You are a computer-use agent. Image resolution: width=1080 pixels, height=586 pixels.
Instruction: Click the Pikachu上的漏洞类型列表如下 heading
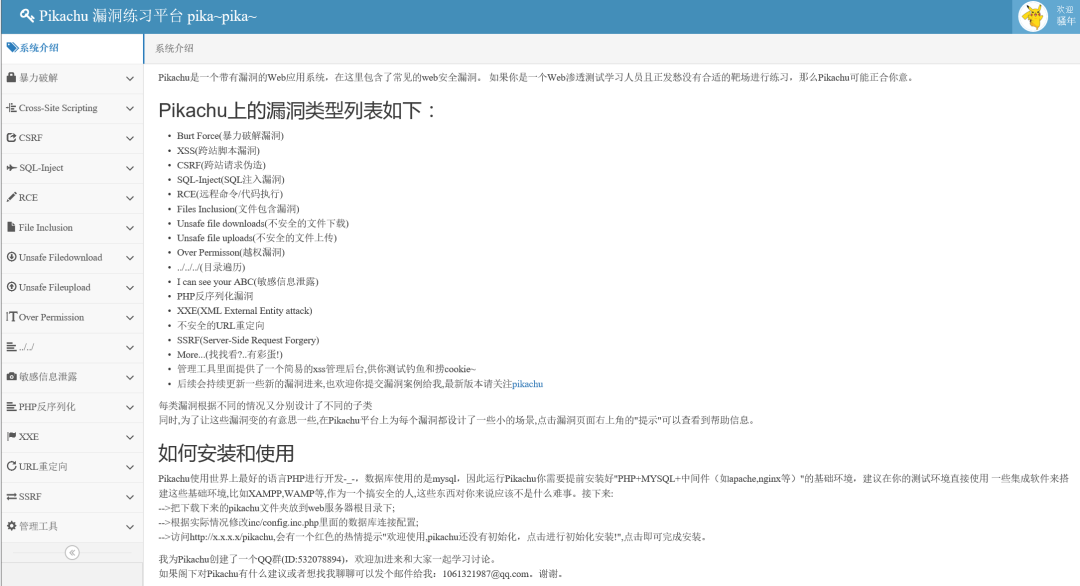(297, 110)
